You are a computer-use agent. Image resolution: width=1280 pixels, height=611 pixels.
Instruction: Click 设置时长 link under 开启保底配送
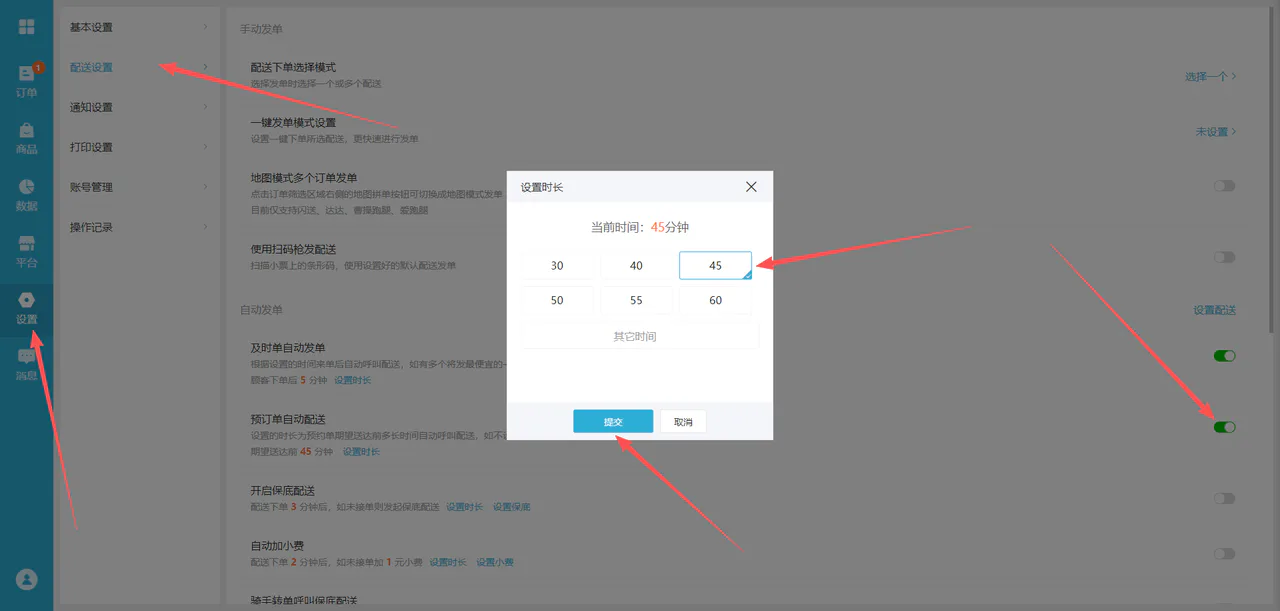464,507
